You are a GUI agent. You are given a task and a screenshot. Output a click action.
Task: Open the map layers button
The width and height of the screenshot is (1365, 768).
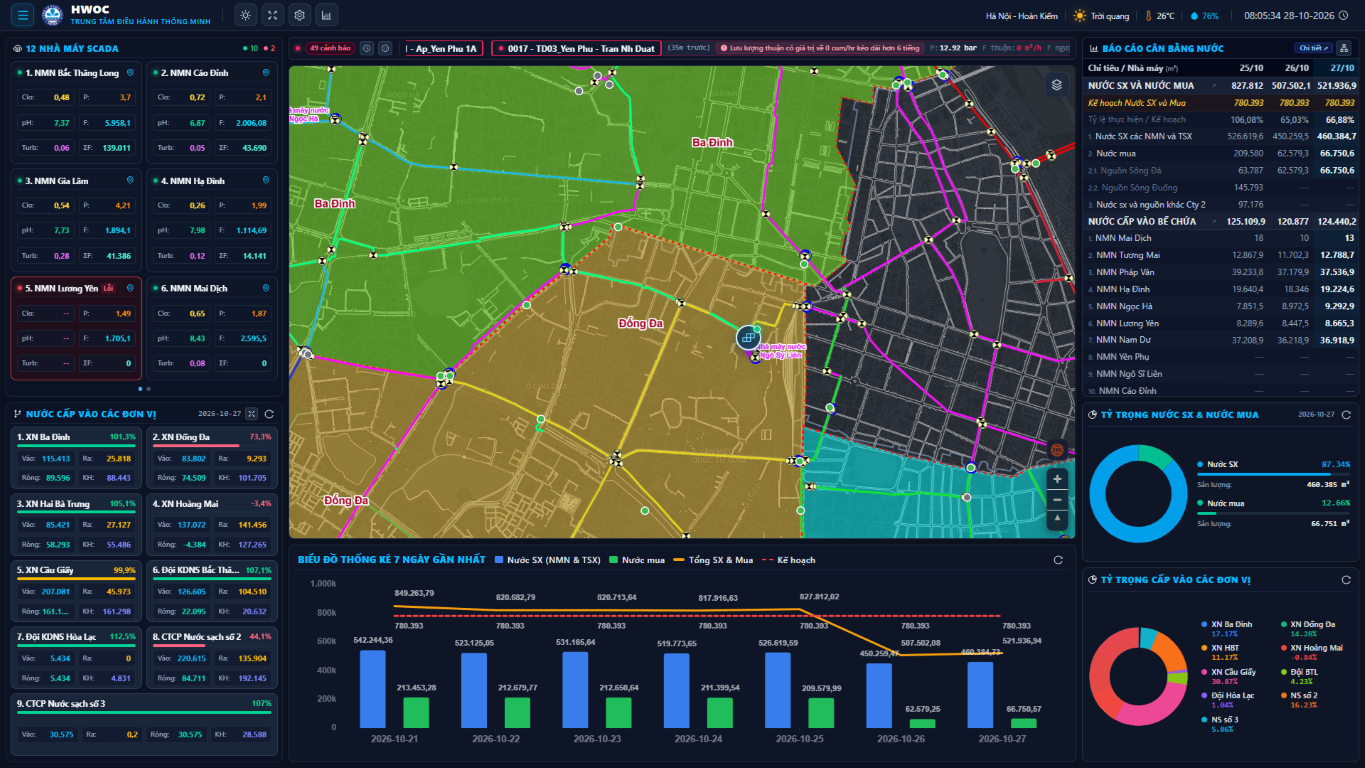click(x=1056, y=85)
